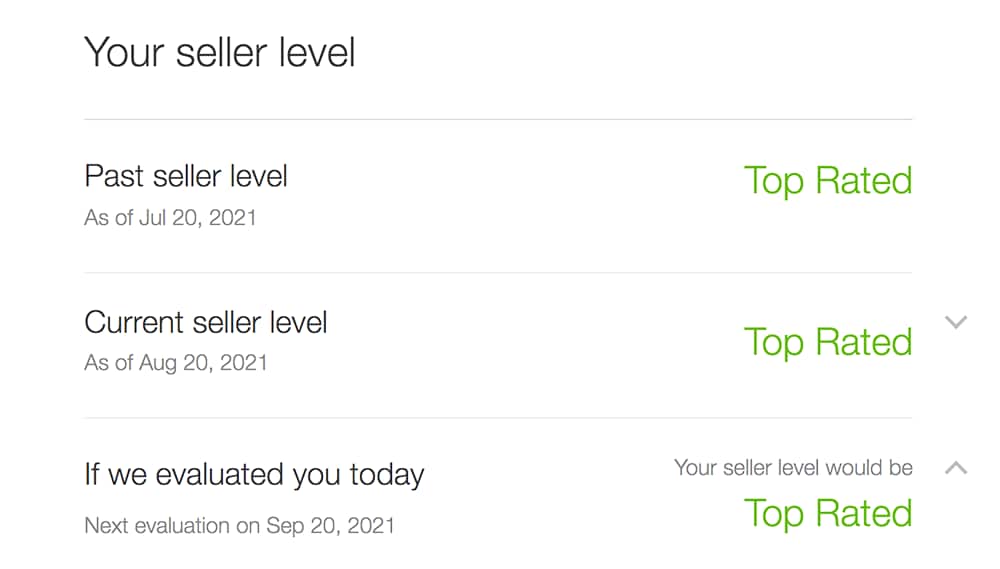This screenshot has height=569, width=1000.
Task: Select the If we evaluated you today heading
Action: point(254,476)
